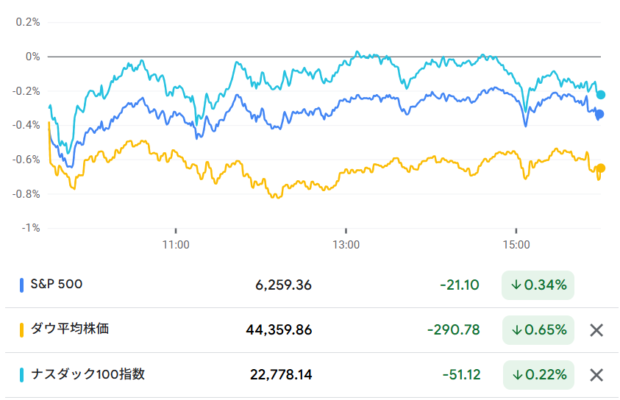
Task: Click the 13:00 time axis marker
Action: (346, 245)
